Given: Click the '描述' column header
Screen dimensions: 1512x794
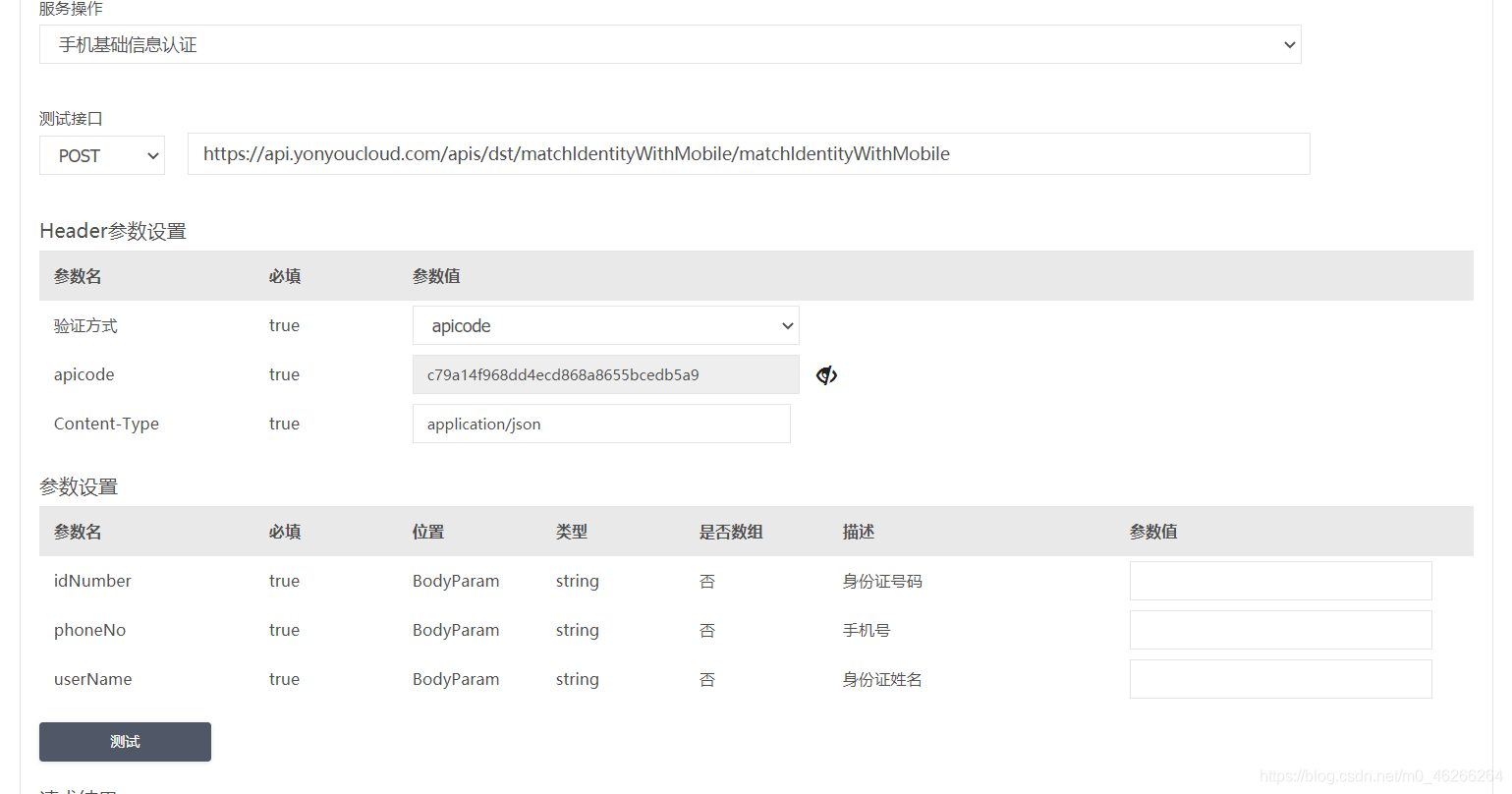Looking at the screenshot, I should point(858,532).
